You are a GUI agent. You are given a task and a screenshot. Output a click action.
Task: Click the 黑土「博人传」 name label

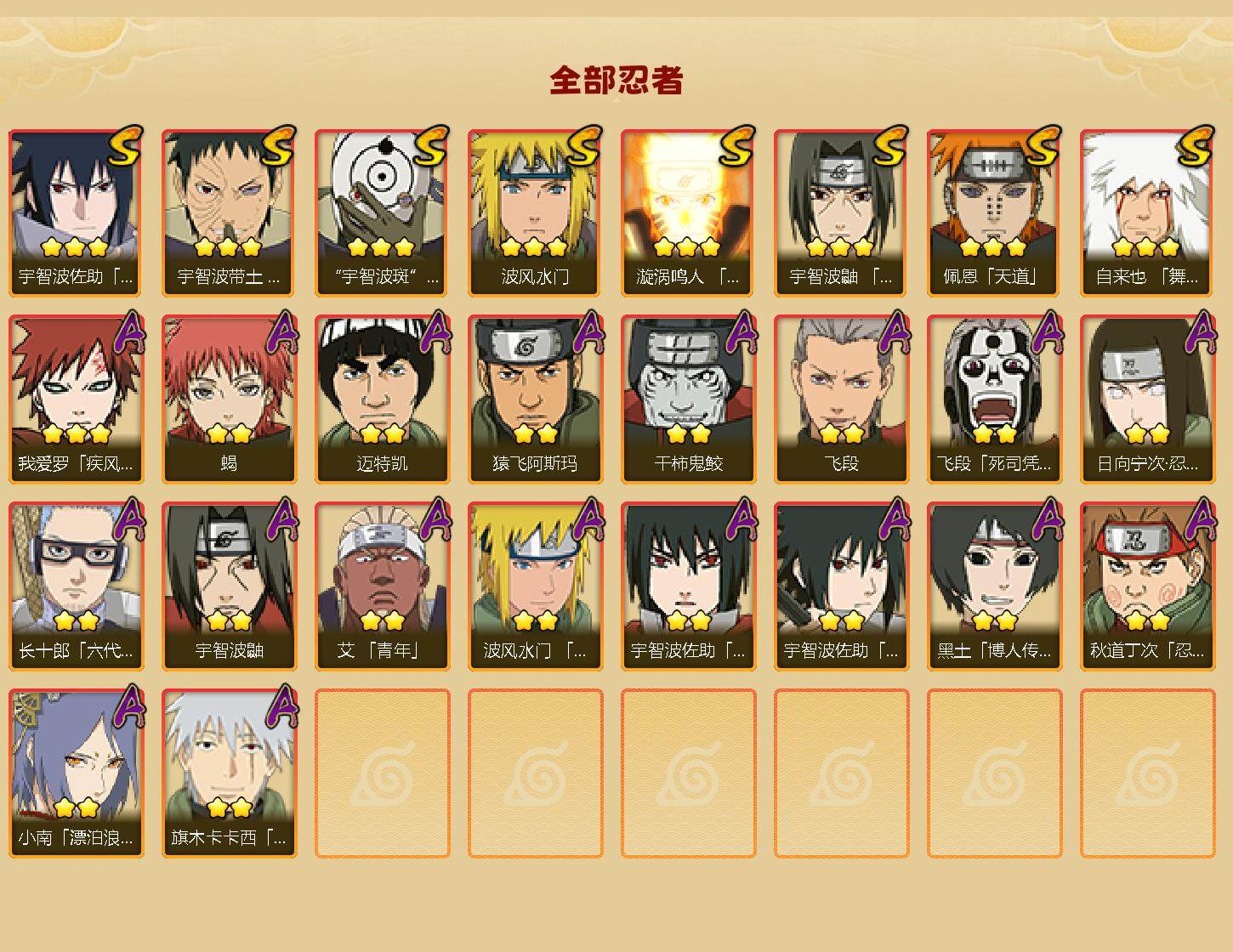(994, 651)
